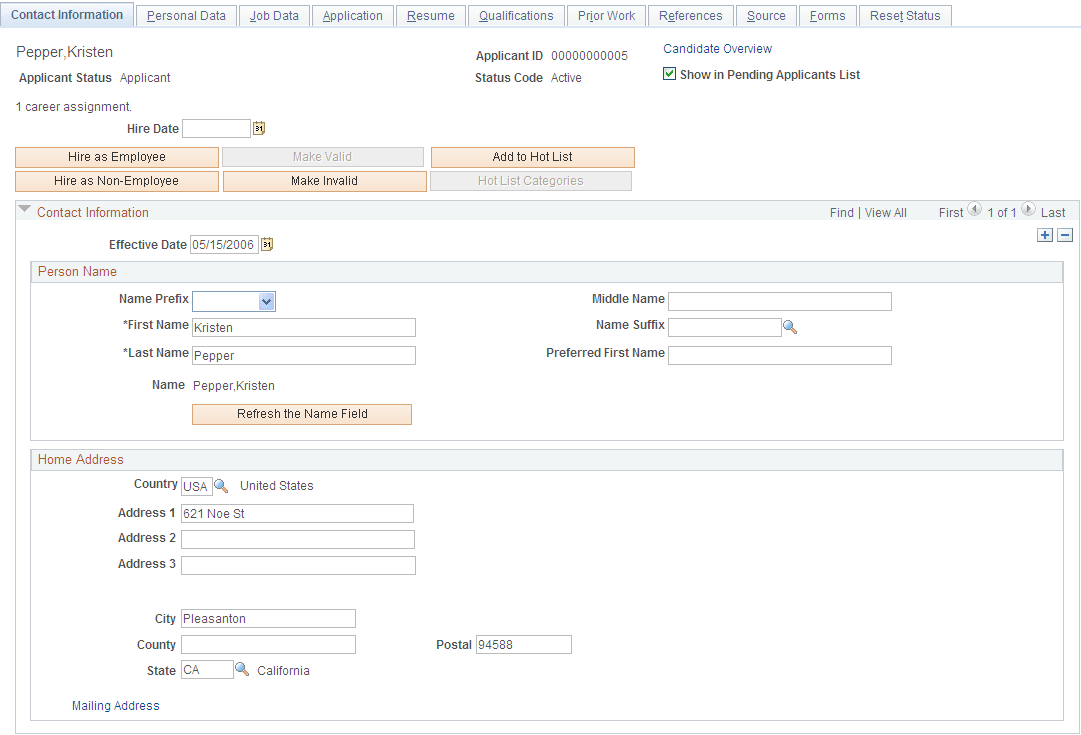The image size is (1081, 735).
Task: Click the View All link
Action: click(x=886, y=212)
